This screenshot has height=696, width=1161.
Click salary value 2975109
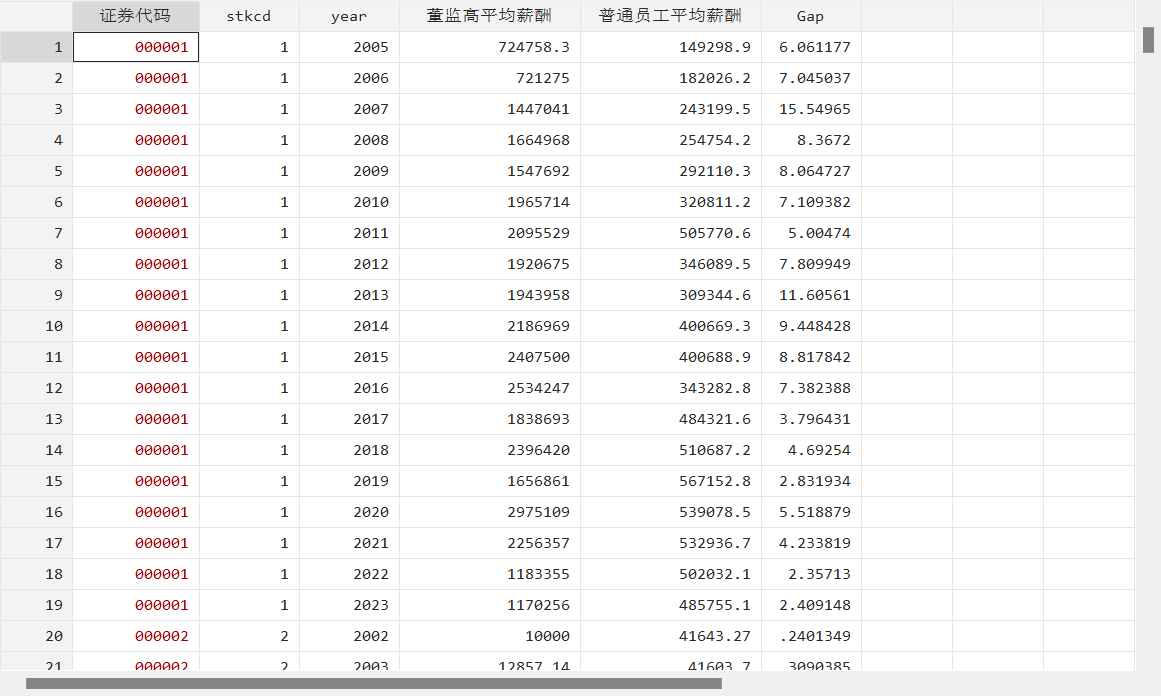489,512
